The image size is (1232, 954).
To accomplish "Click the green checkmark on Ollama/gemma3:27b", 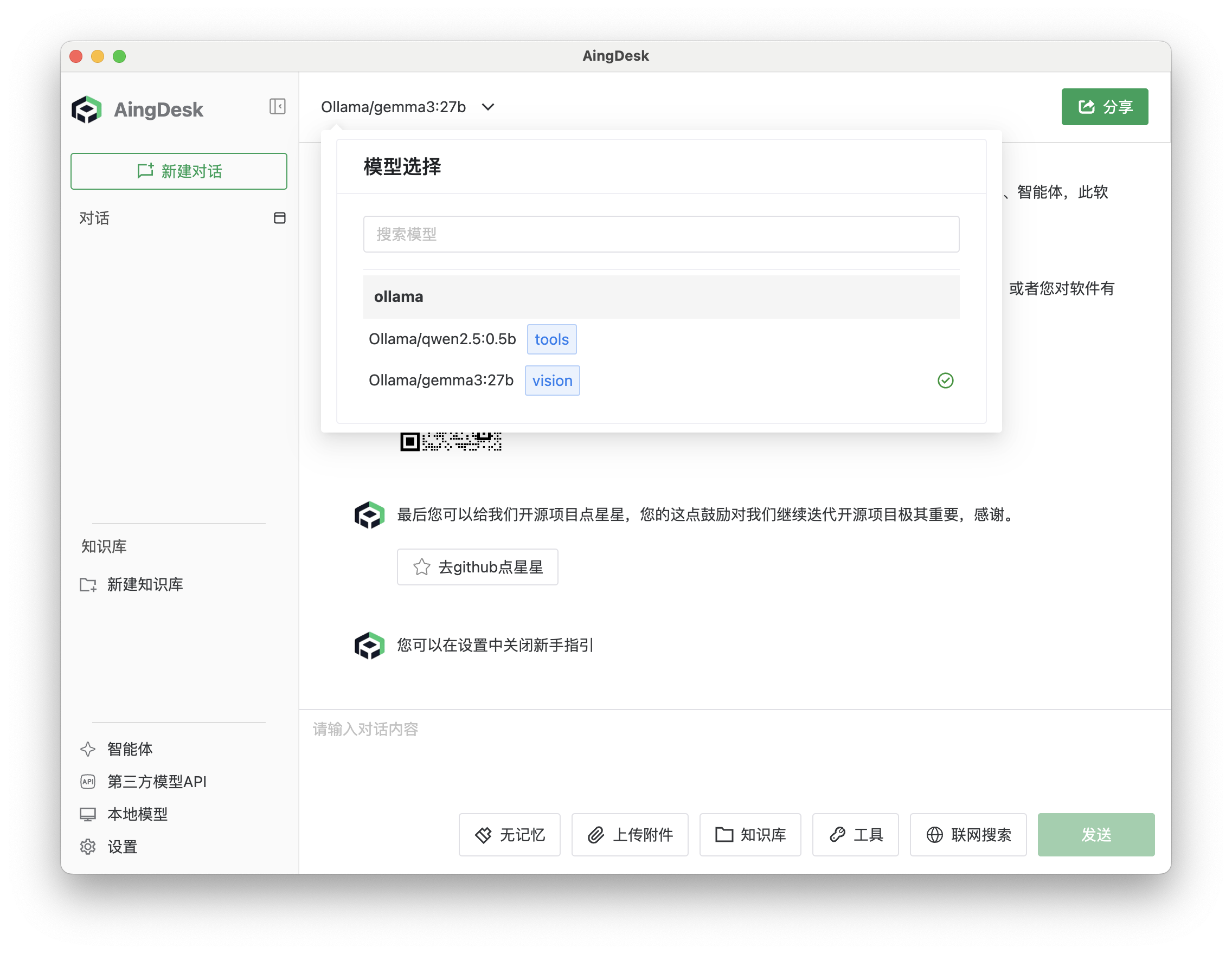I will [945, 381].
